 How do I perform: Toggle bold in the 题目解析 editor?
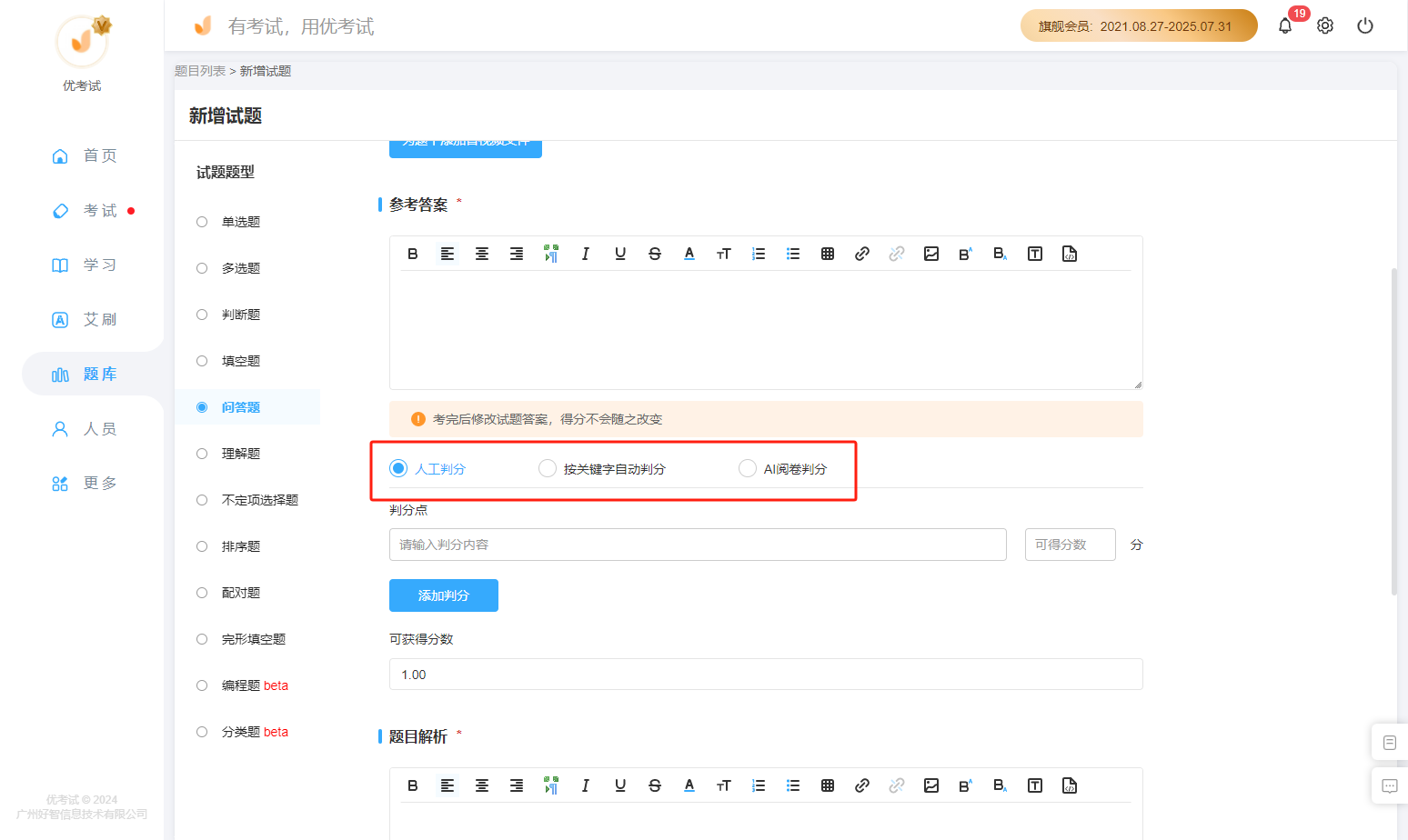click(x=413, y=785)
